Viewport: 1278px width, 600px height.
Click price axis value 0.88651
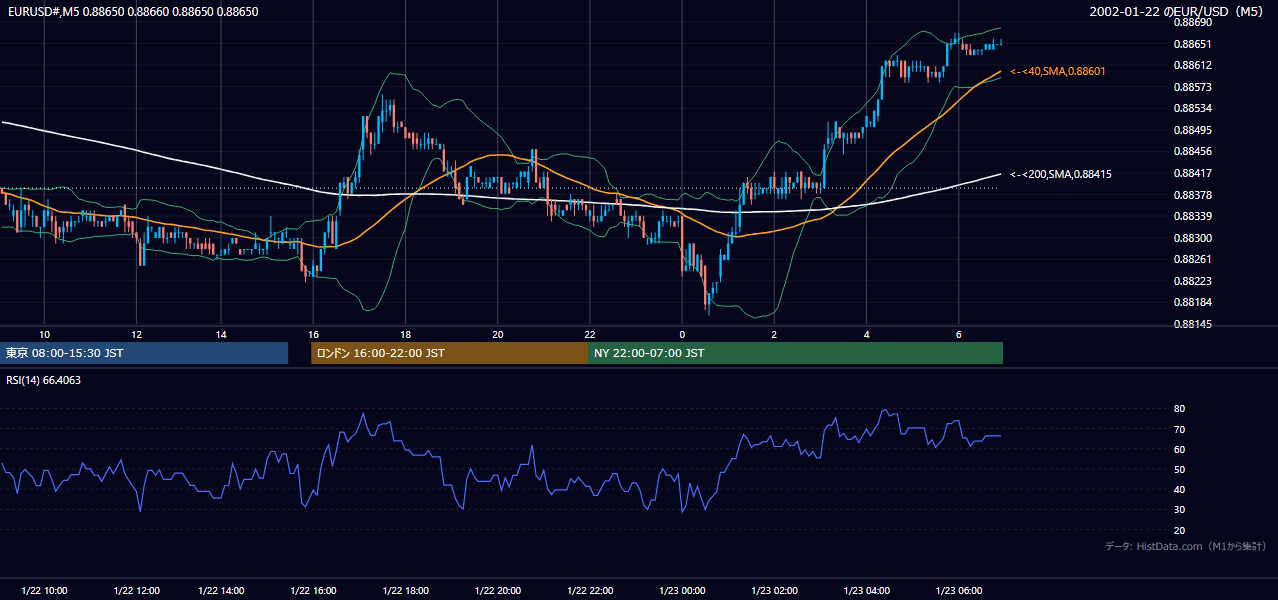[x=1192, y=44]
